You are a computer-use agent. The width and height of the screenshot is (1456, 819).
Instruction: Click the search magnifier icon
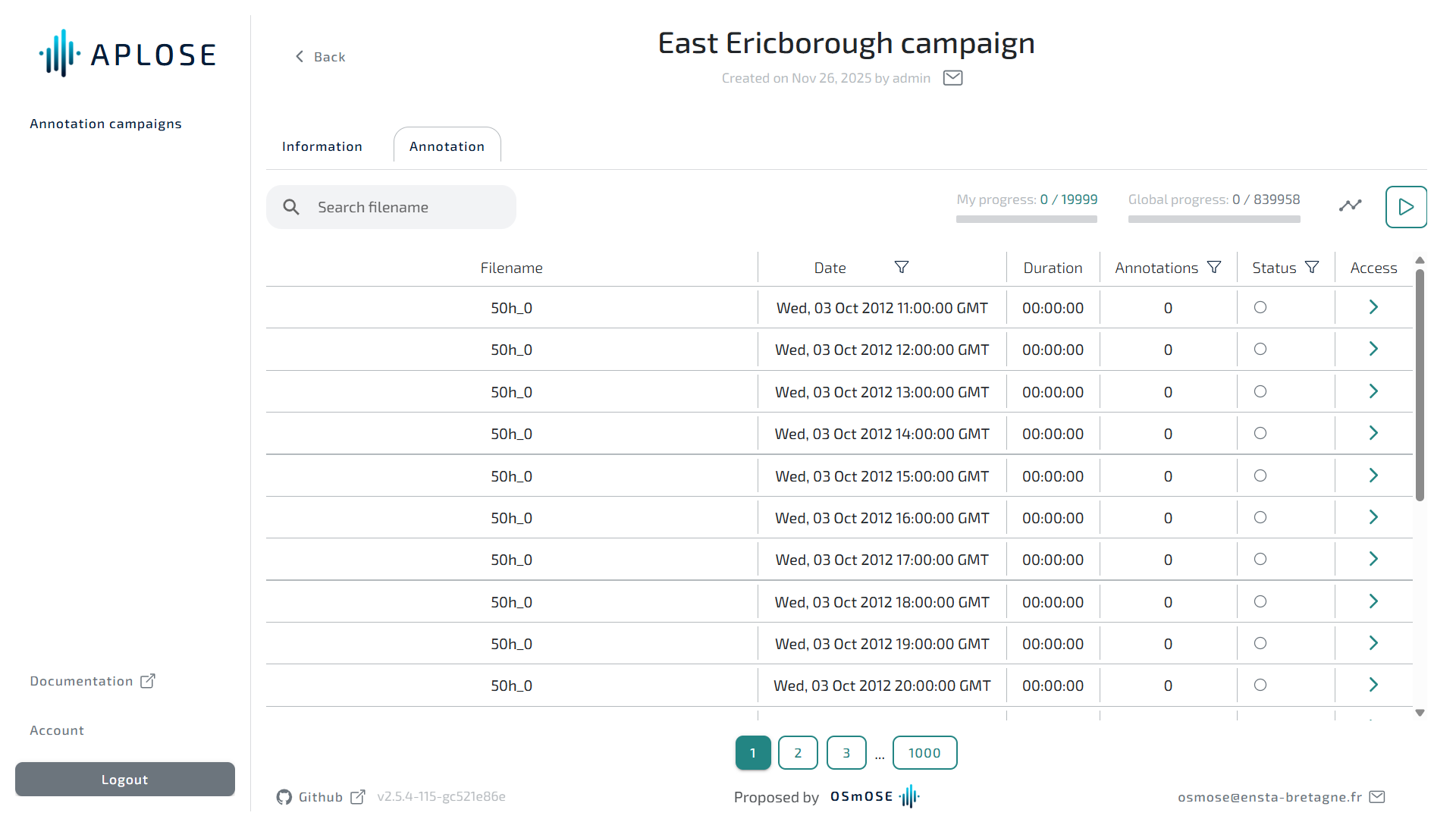[291, 207]
